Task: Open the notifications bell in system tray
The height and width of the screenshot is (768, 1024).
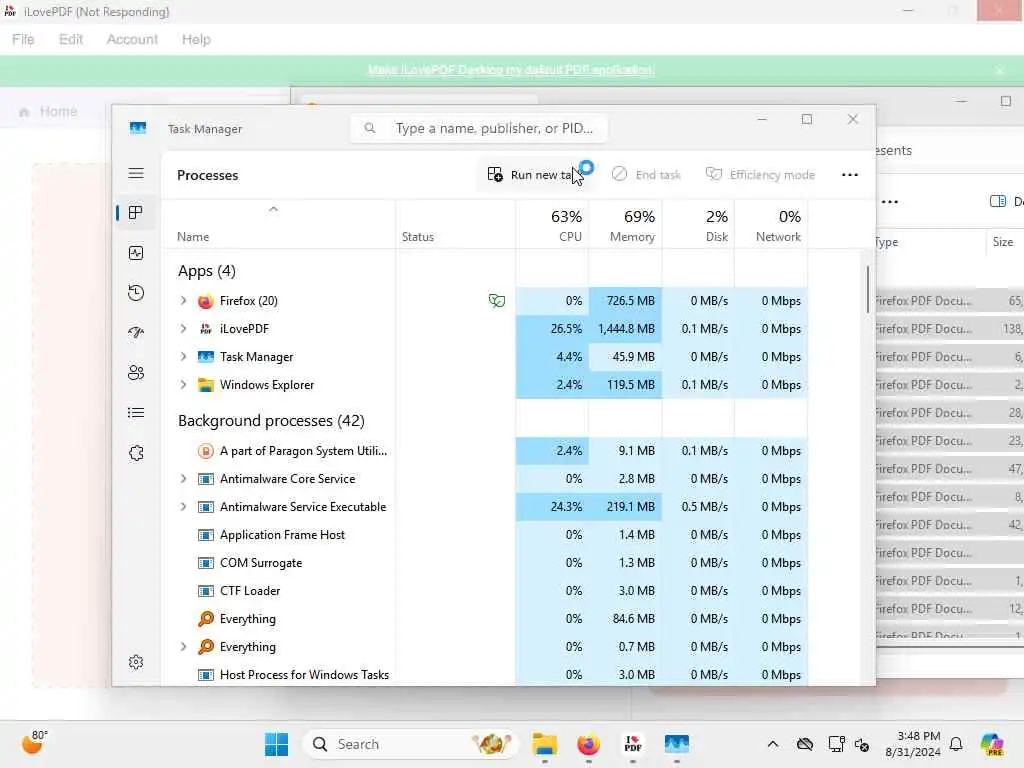Action: 956,744
